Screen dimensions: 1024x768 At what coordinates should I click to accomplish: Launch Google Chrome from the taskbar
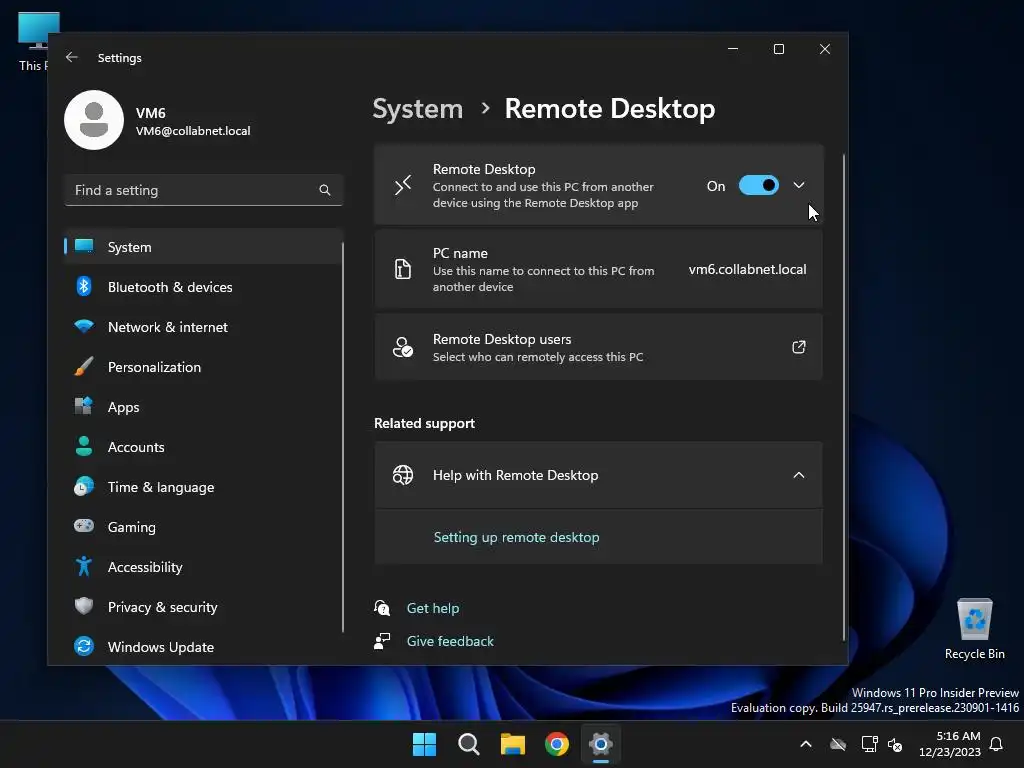pos(557,744)
